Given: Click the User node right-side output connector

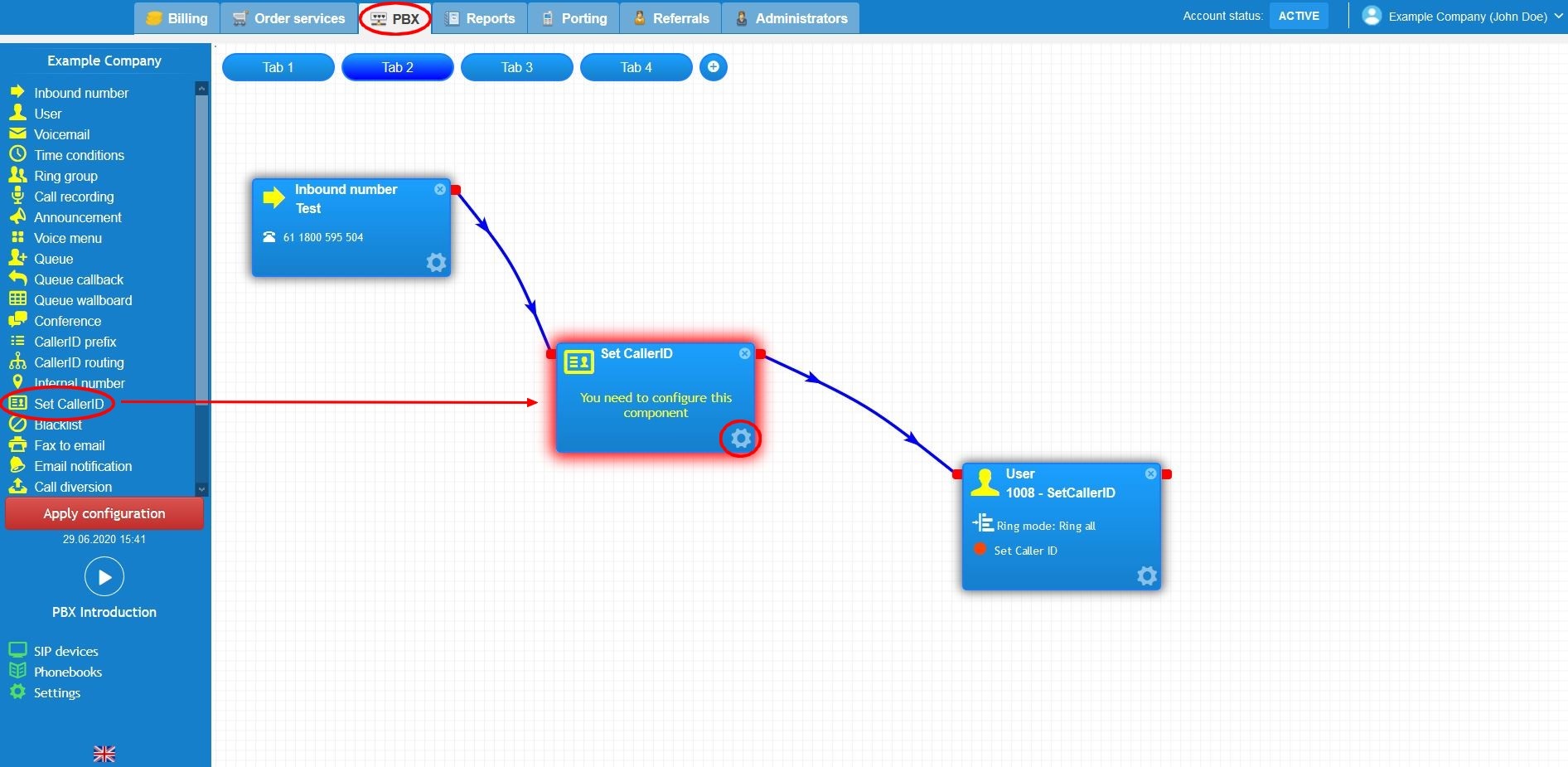Looking at the screenshot, I should pyautogui.click(x=1167, y=474).
